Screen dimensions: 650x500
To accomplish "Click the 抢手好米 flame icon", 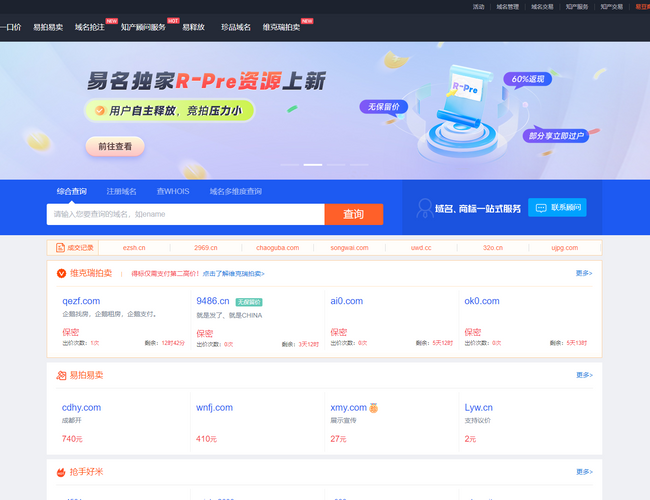I will click(x=61, y=471).
